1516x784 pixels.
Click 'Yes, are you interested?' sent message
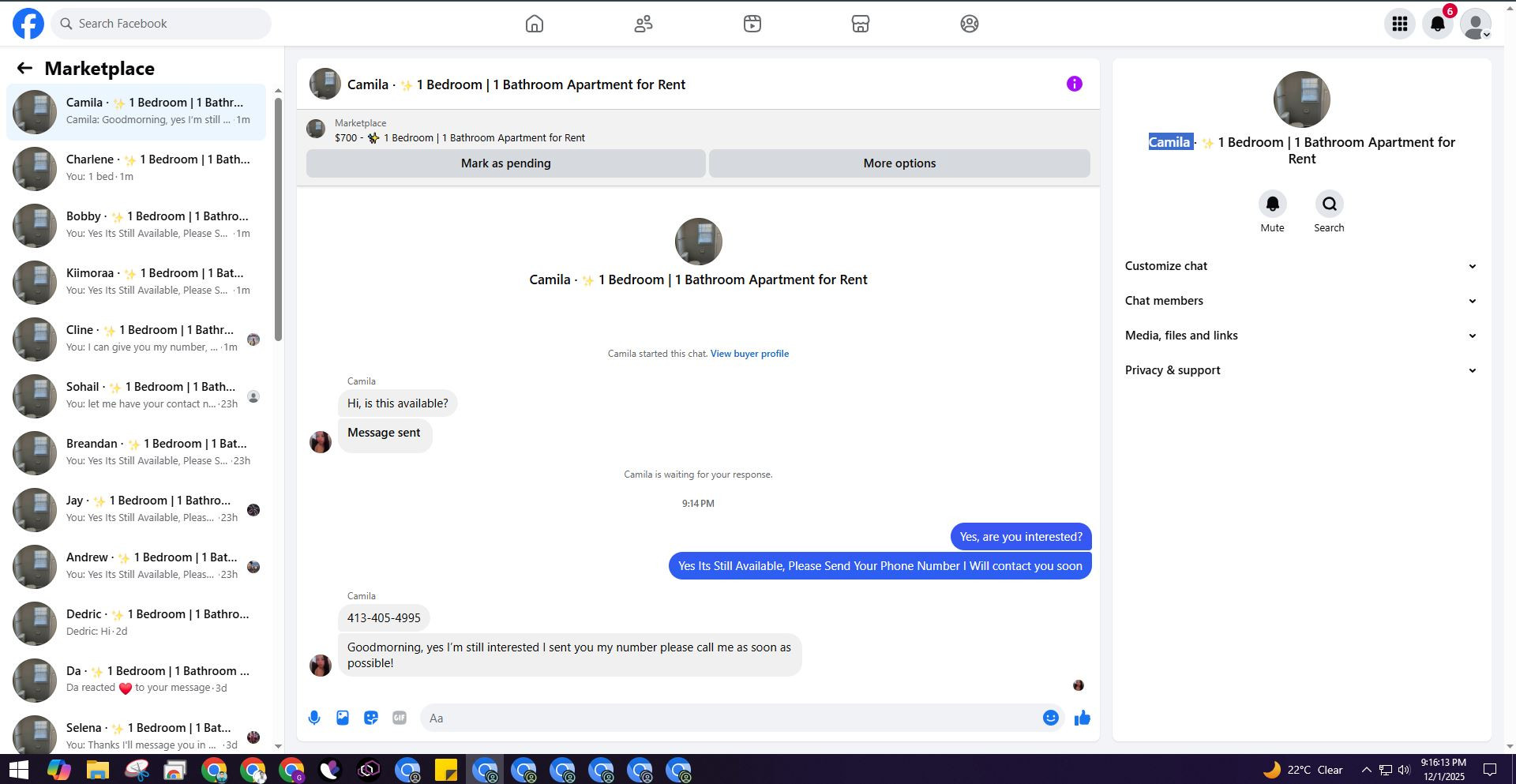(1021, 537)
